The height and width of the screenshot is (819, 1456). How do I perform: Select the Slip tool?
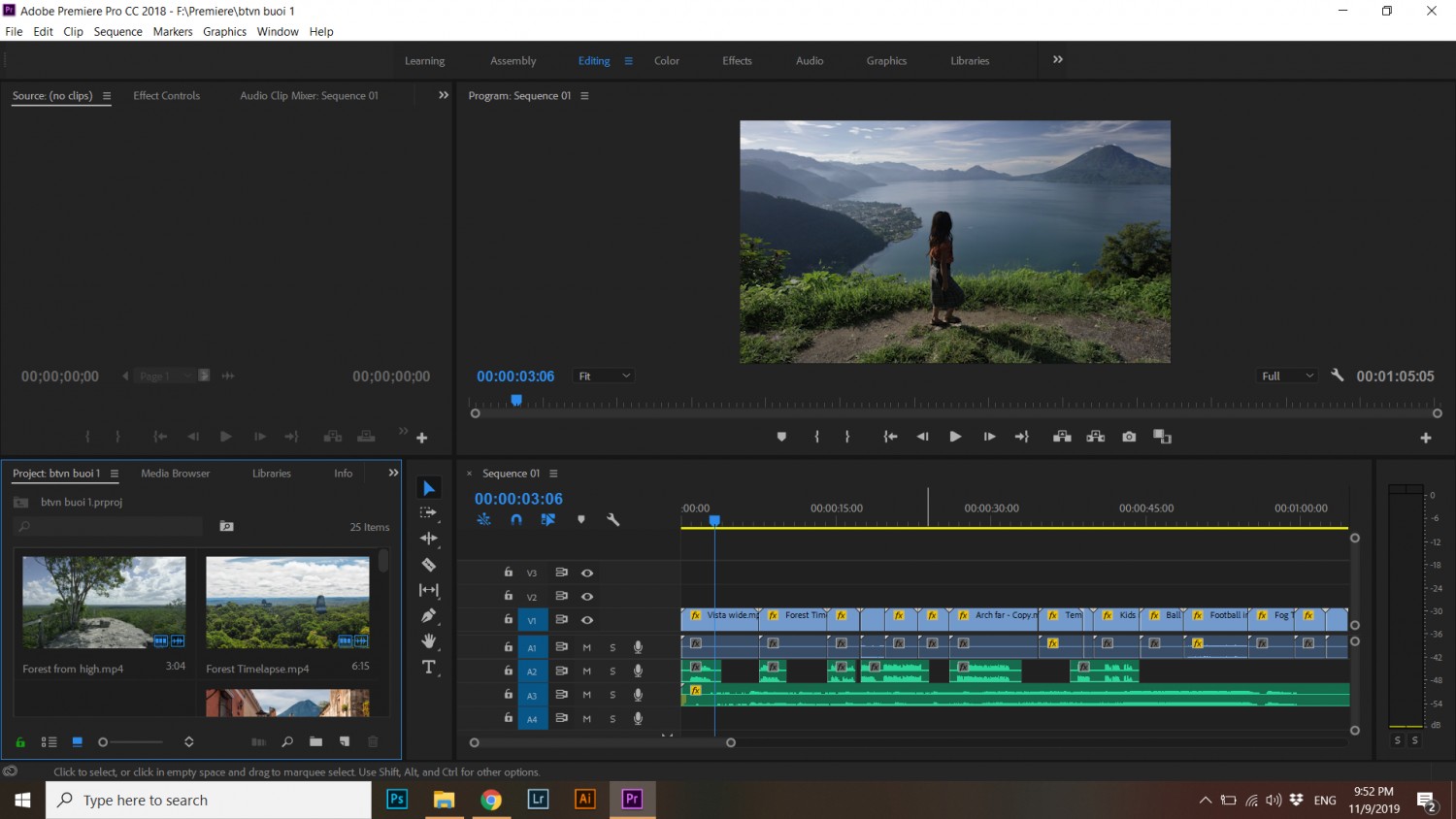coord(429,590)
